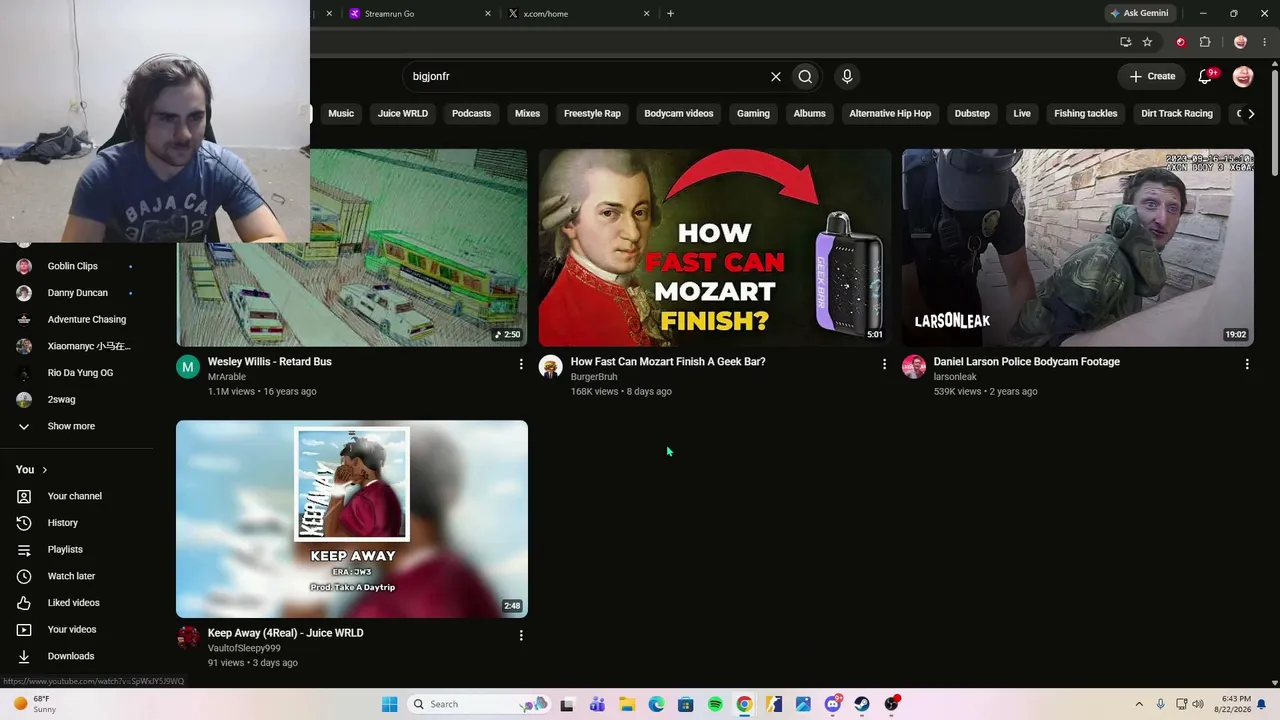Screen dimensions: 1280x720
Task: Filter results by Juice WRLD chip
Action: point(403,114)
